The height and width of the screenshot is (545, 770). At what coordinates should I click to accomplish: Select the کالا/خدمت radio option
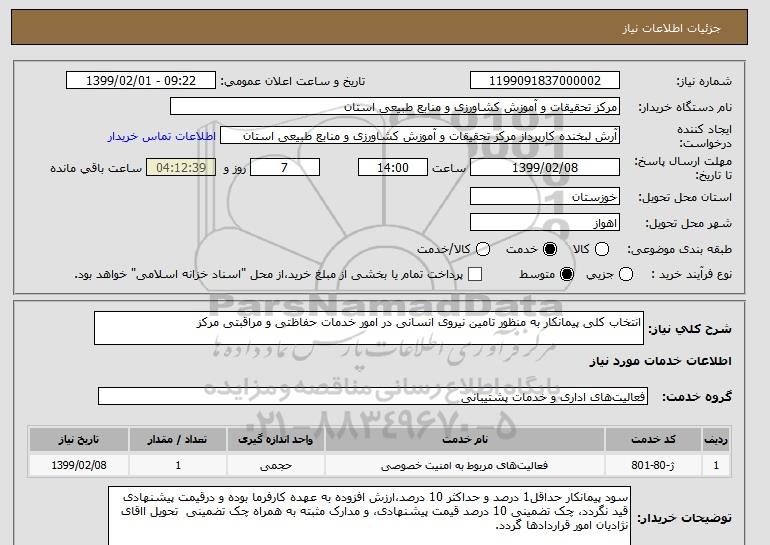[x=483, y=249]
